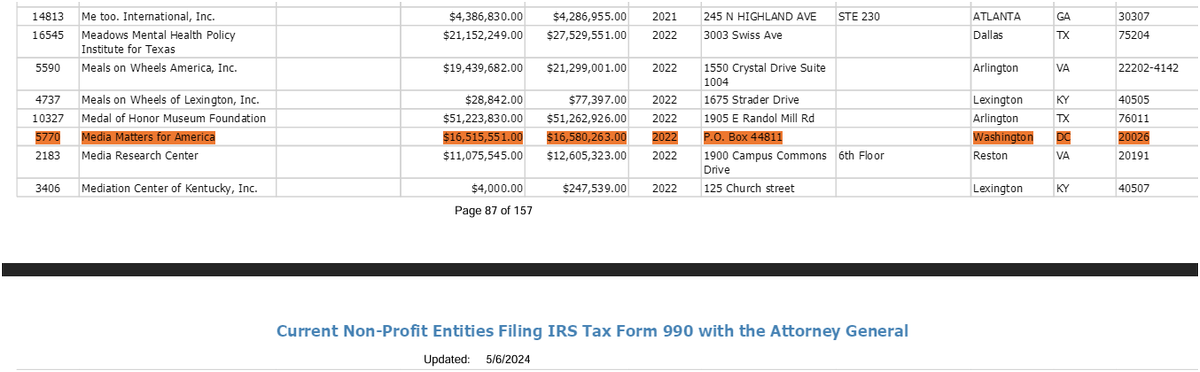
Task: Click amount $19,439,682.00
Action: (x=483, y=68)
